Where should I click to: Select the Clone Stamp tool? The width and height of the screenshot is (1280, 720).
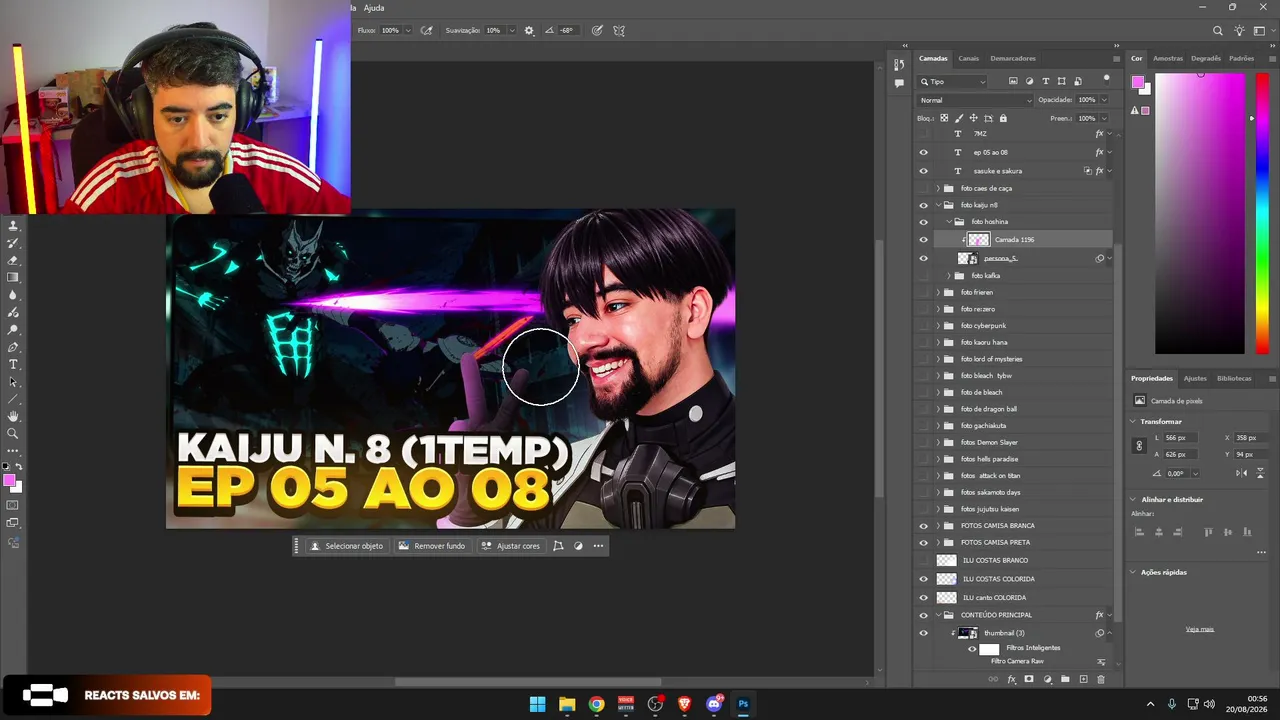(13, 226)
